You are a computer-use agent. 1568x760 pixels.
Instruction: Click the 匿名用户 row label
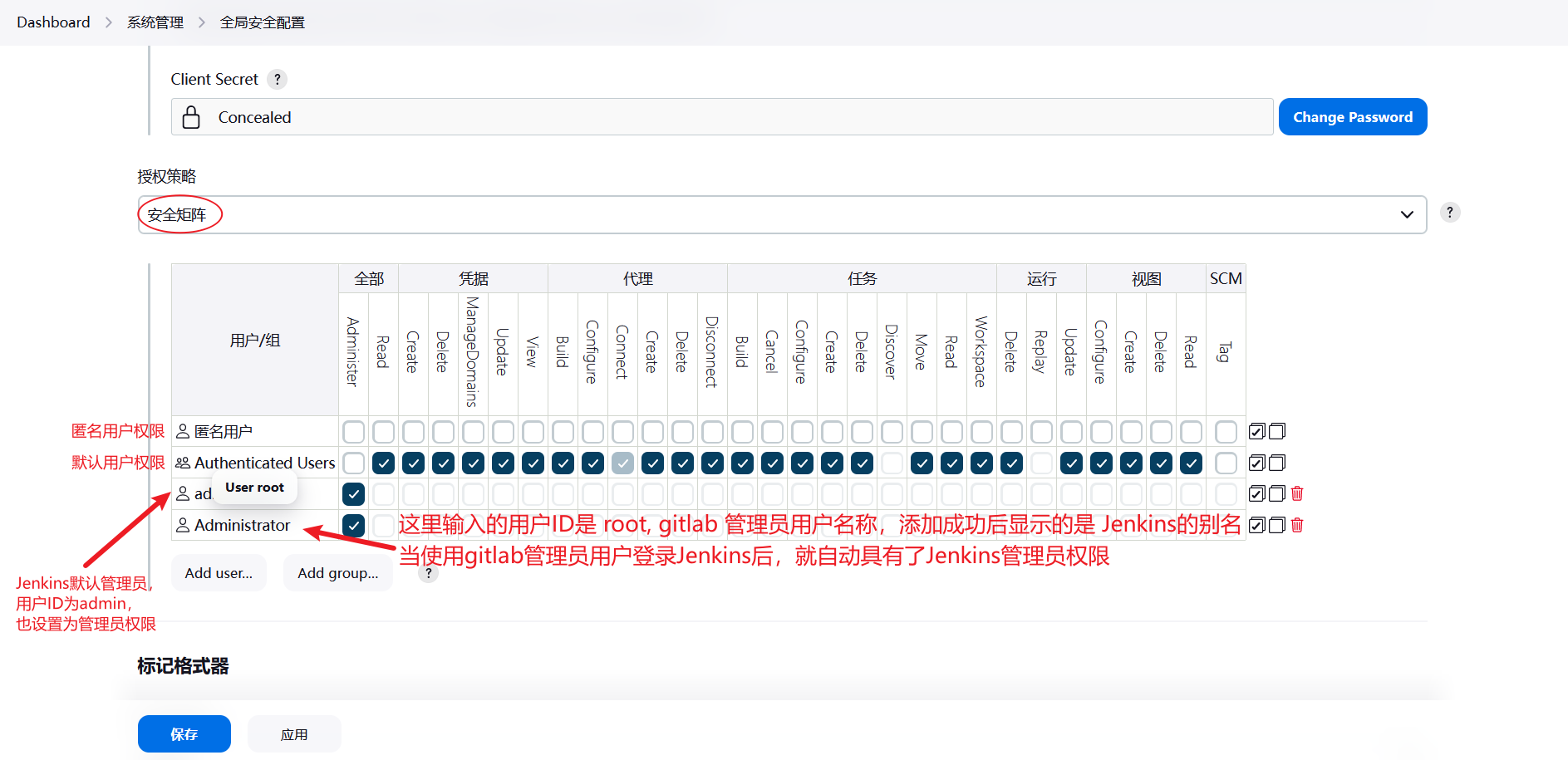[223, 431]
